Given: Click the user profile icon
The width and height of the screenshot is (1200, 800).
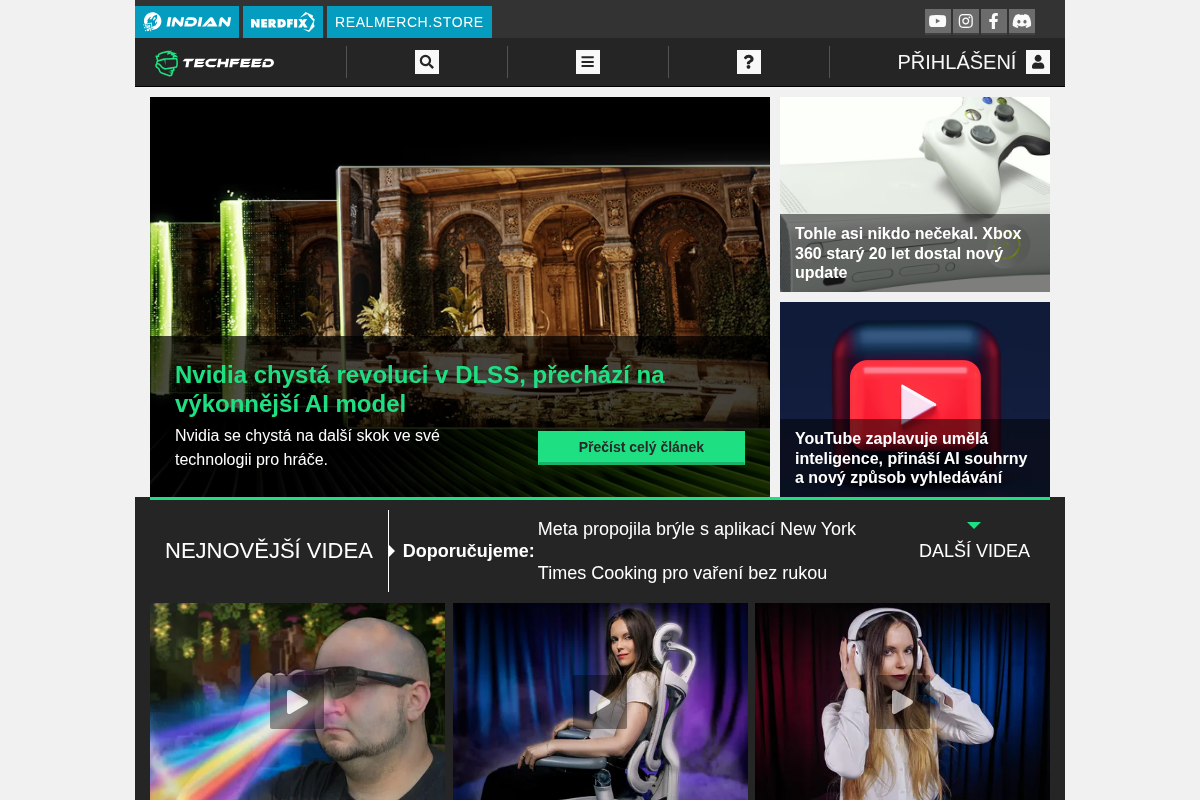Looking at the screenshot, I should click(x=1038, y=62).
